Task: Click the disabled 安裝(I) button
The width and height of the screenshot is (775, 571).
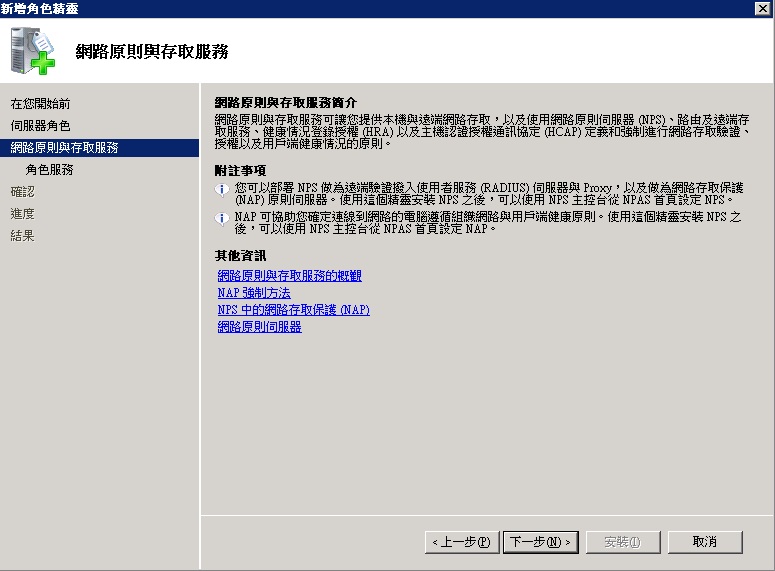Action: 623,542
